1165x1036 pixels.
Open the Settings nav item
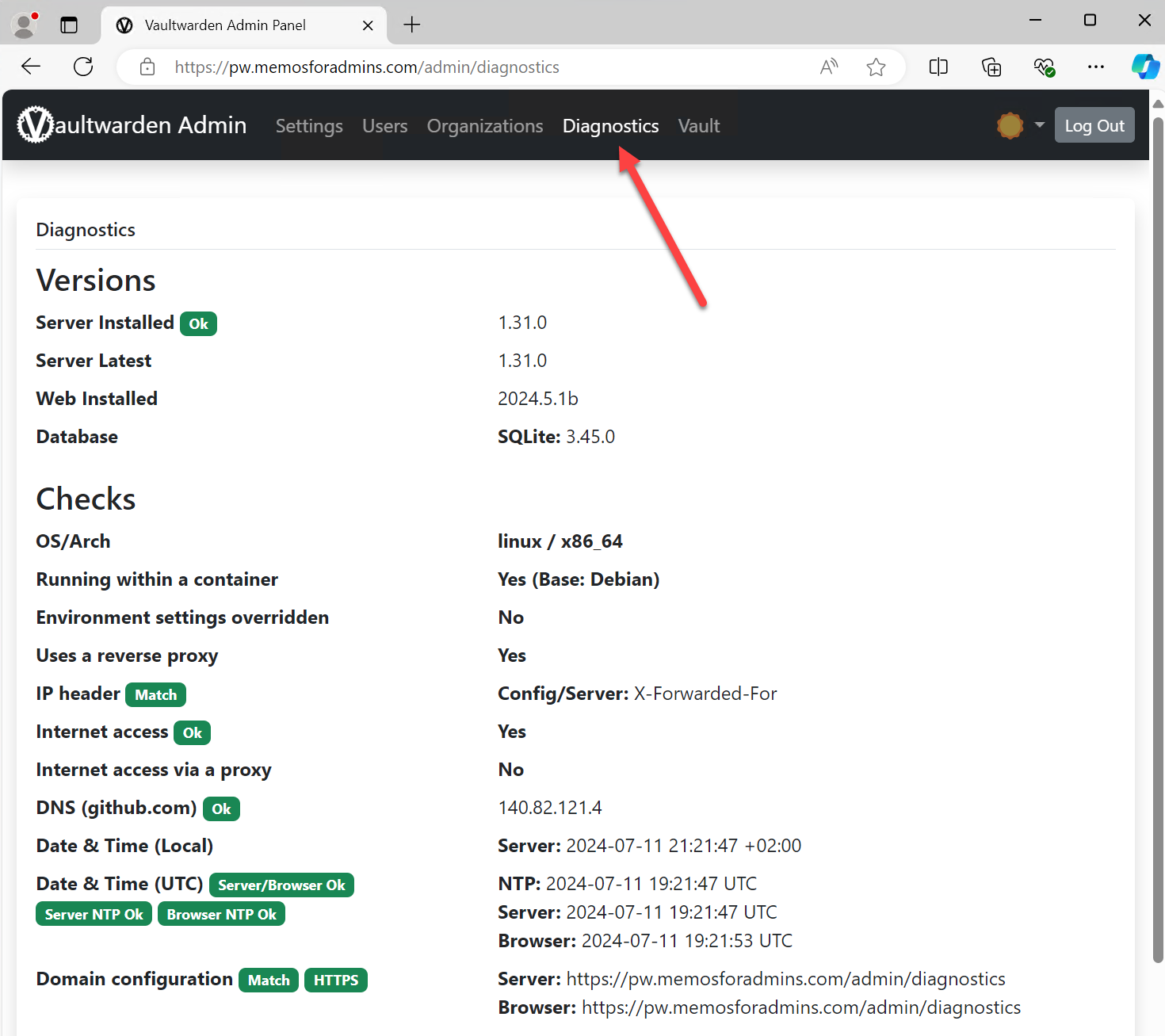309,126
